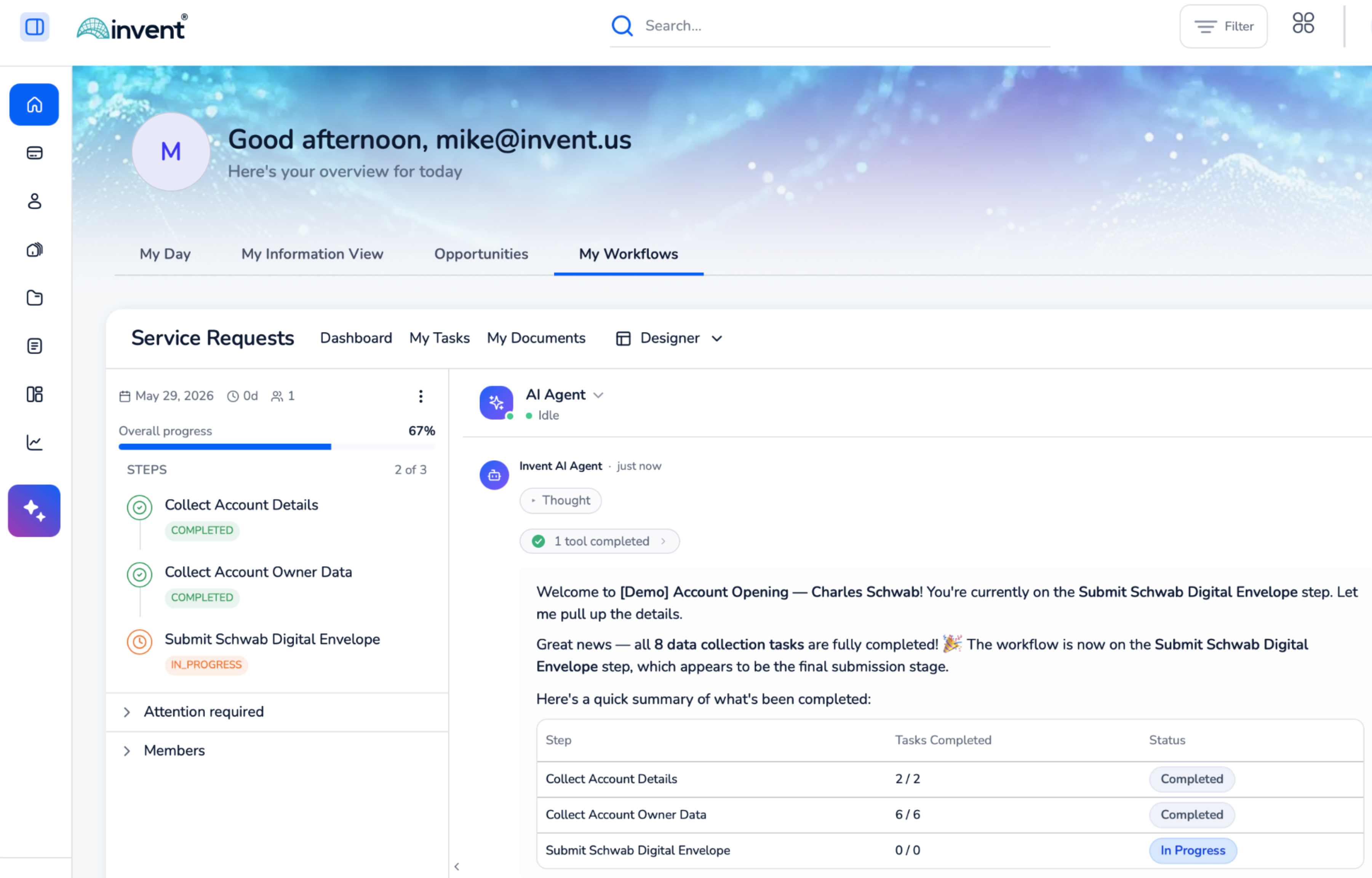This screenshot has height=878, width=1372.
Task: Open the analytics chart sidebar icon
Action: pyautogui.click(x=34, y=442)
